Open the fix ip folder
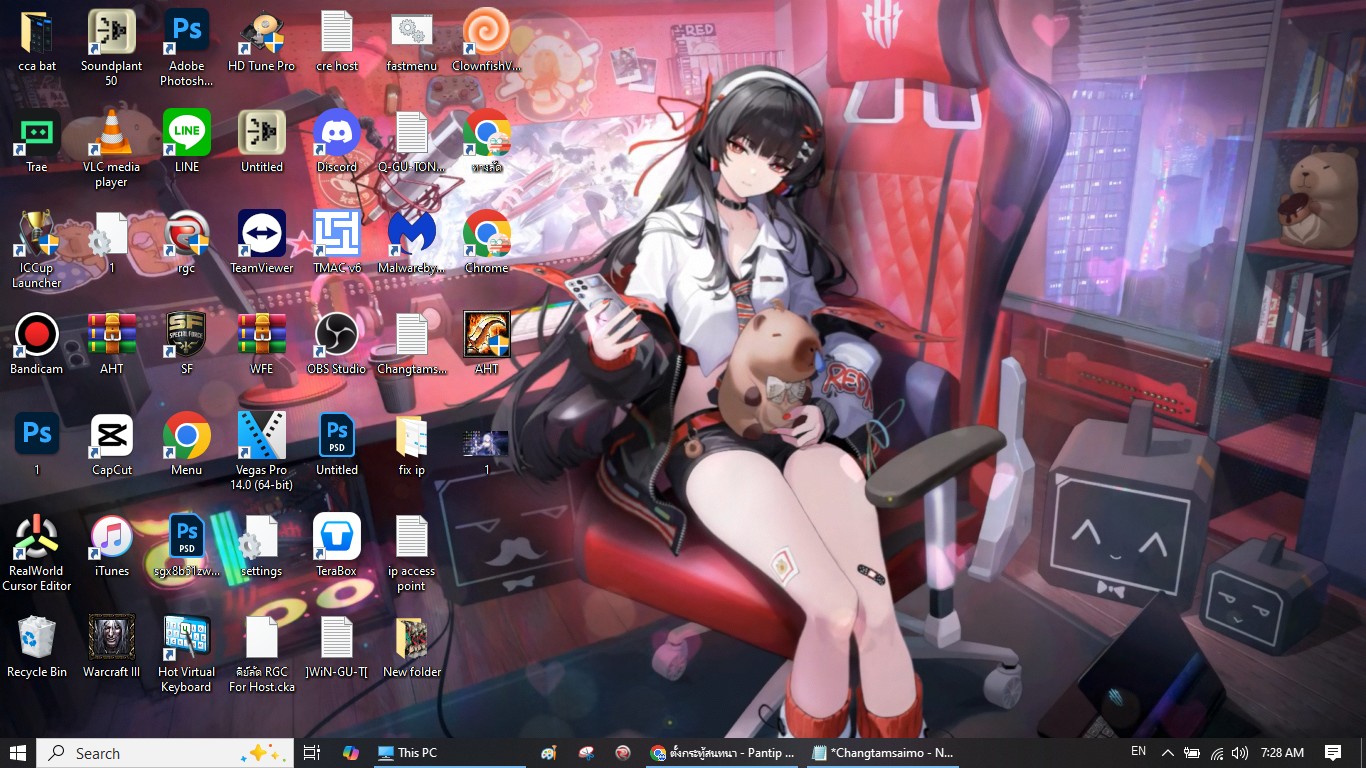The height and width of the screenshot is (768, 1366). 412,445
